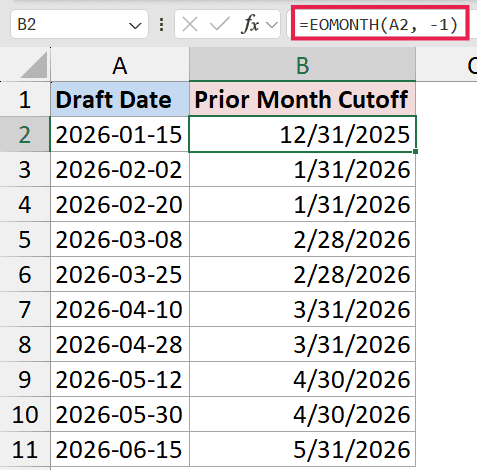Viewport: 477px width, 470px height.
Task: Click the fill handle on cell B2
Action: coord(415,152)
